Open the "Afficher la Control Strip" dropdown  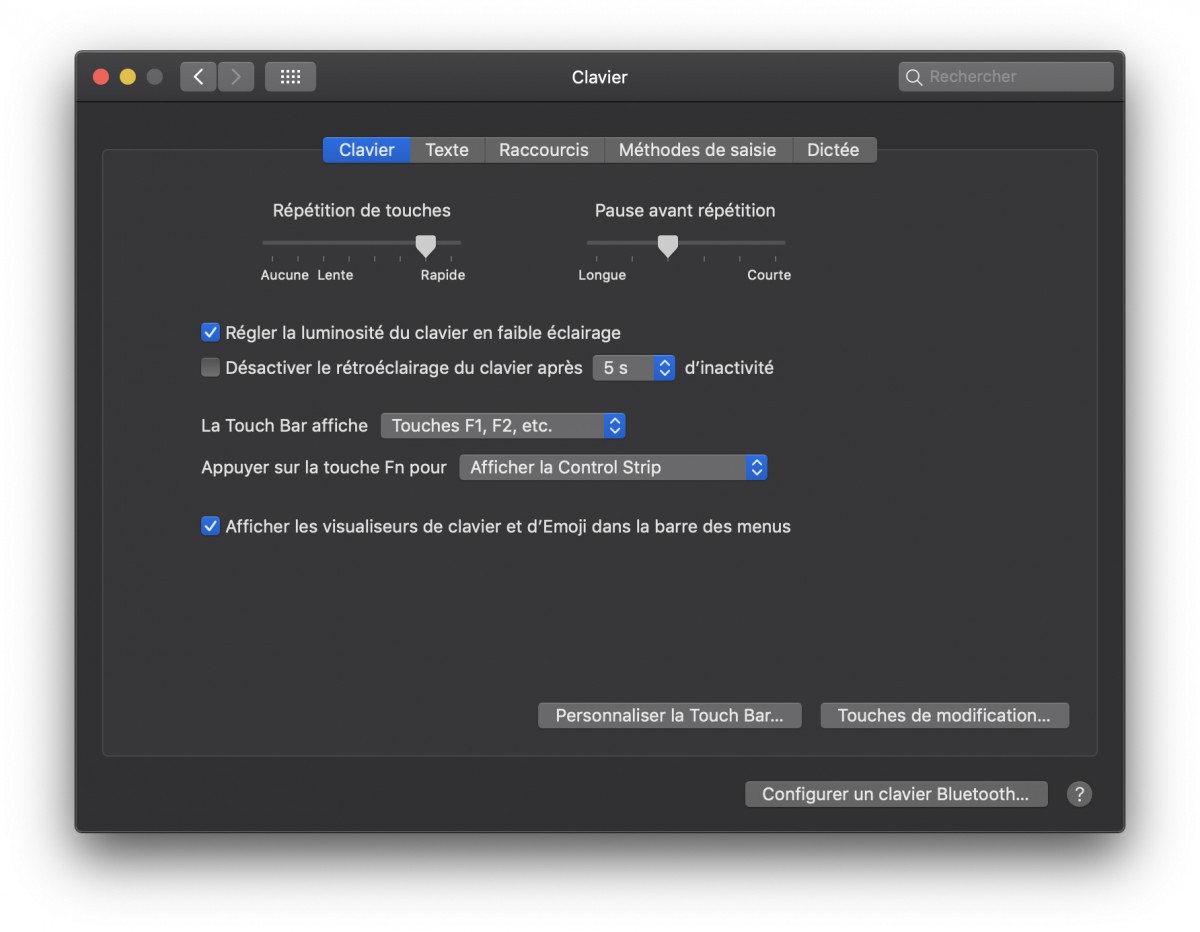pos(613,467)
